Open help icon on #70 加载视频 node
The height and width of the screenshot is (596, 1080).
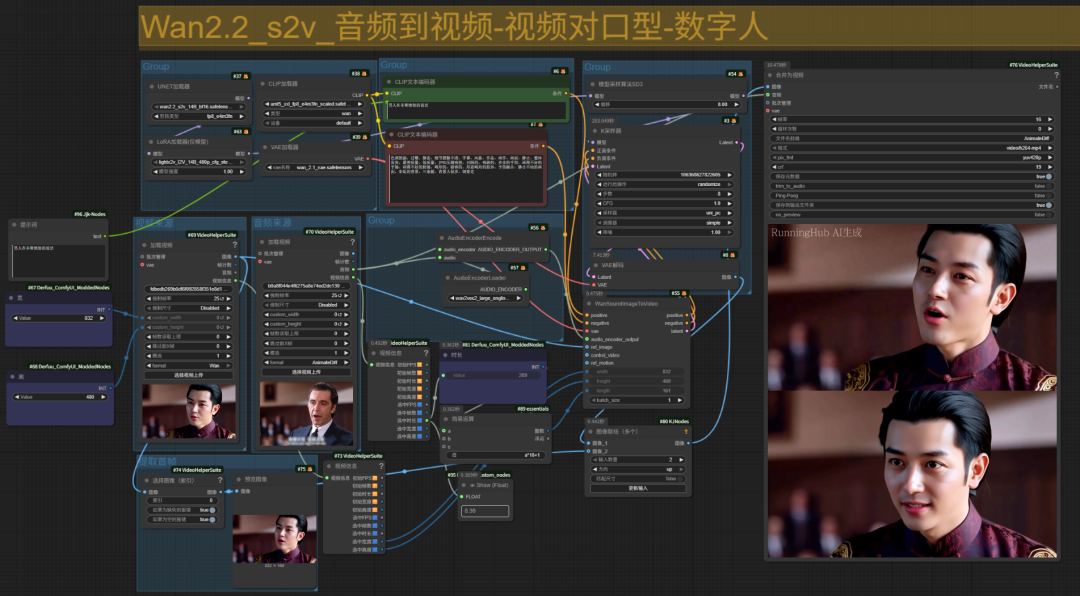click(352, 242)
